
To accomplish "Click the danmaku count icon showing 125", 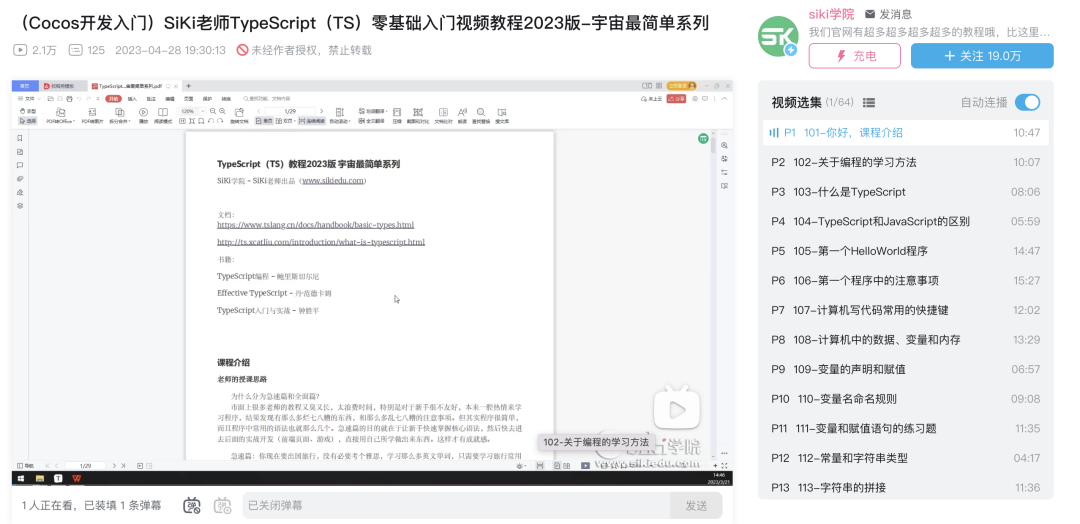I will click(x=75, y=50).
